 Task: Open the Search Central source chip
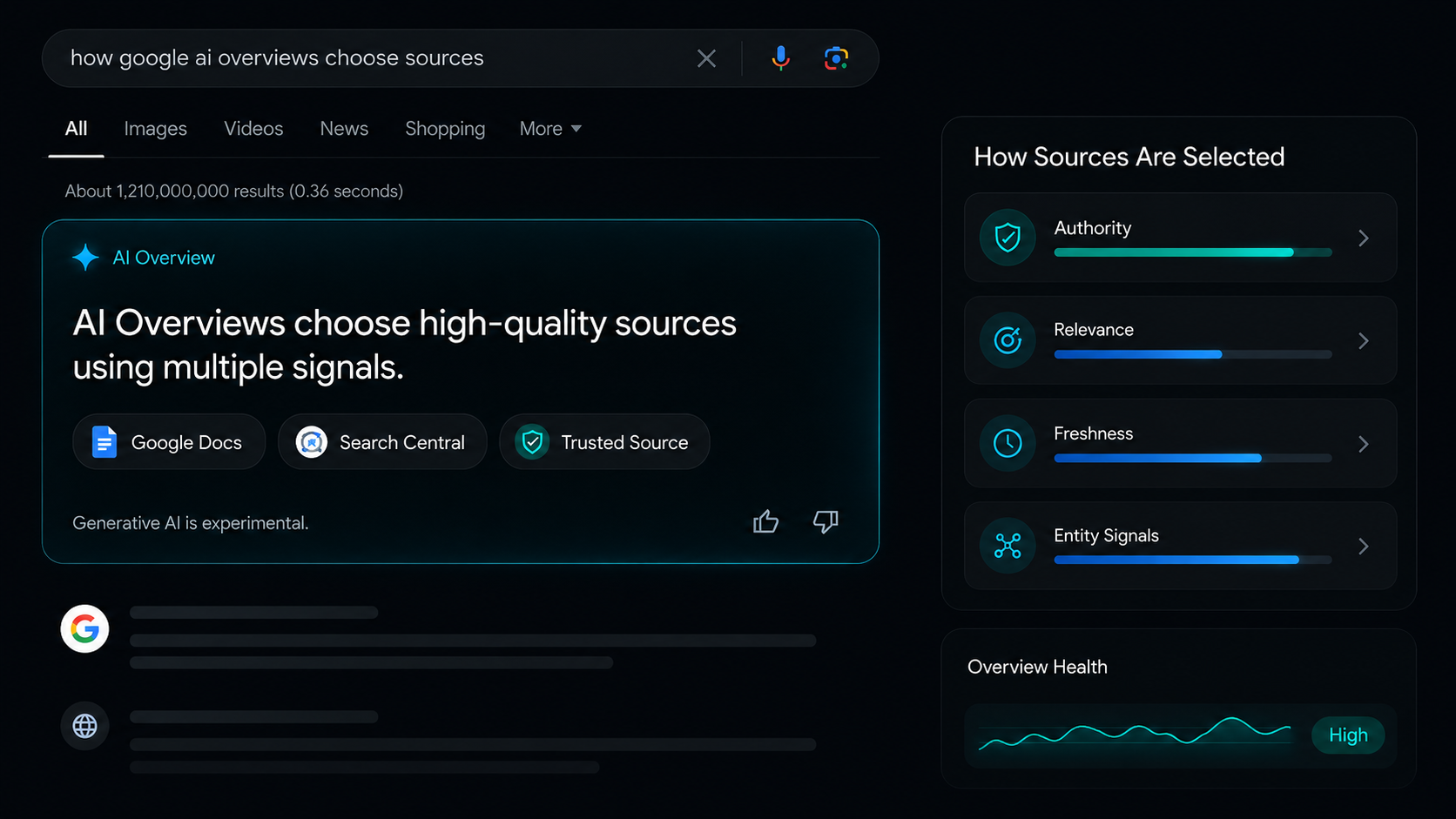coord(382,442)
